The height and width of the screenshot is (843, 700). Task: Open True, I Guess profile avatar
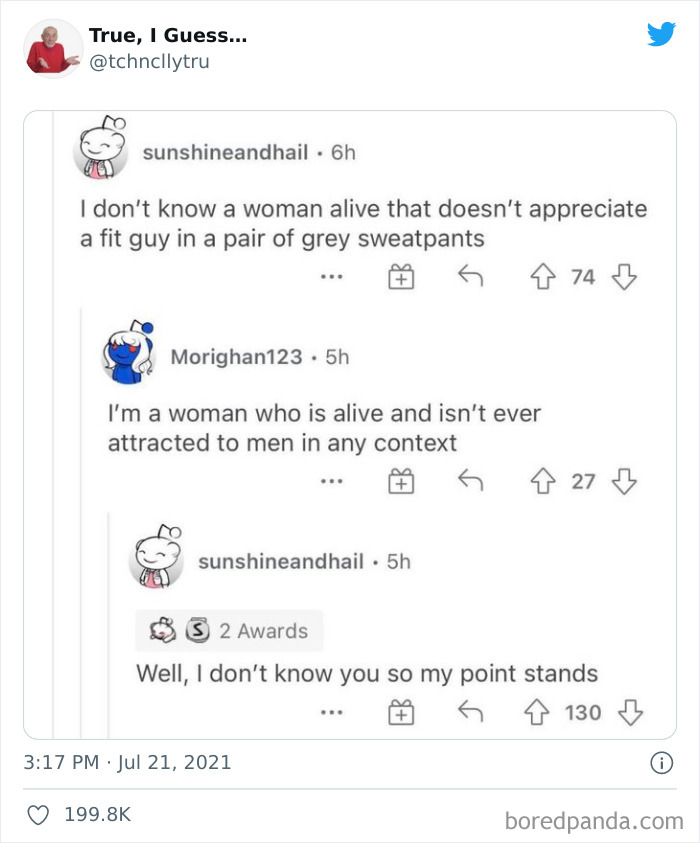(52, 48)
